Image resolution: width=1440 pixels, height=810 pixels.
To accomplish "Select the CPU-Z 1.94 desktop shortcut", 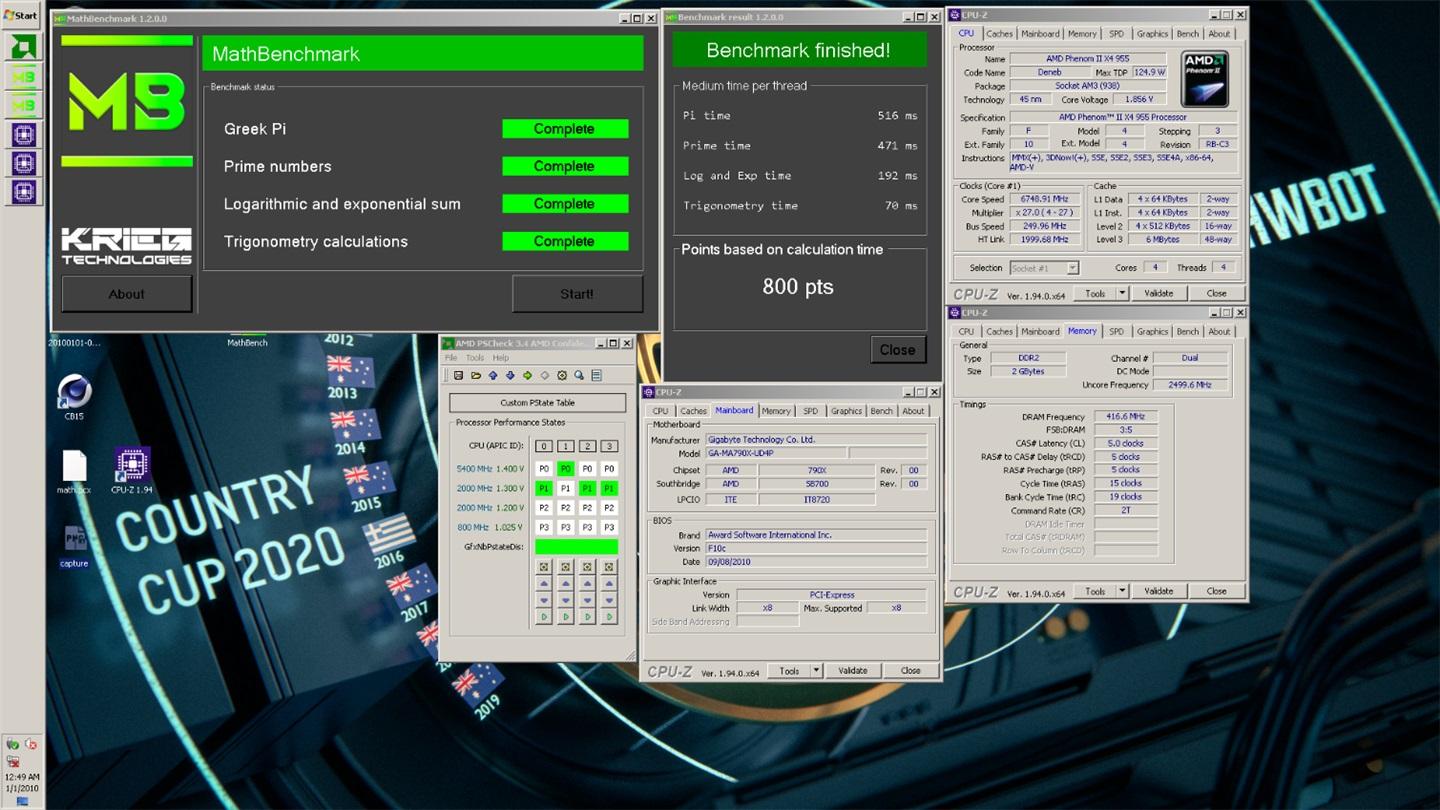I will click(132, 471).
